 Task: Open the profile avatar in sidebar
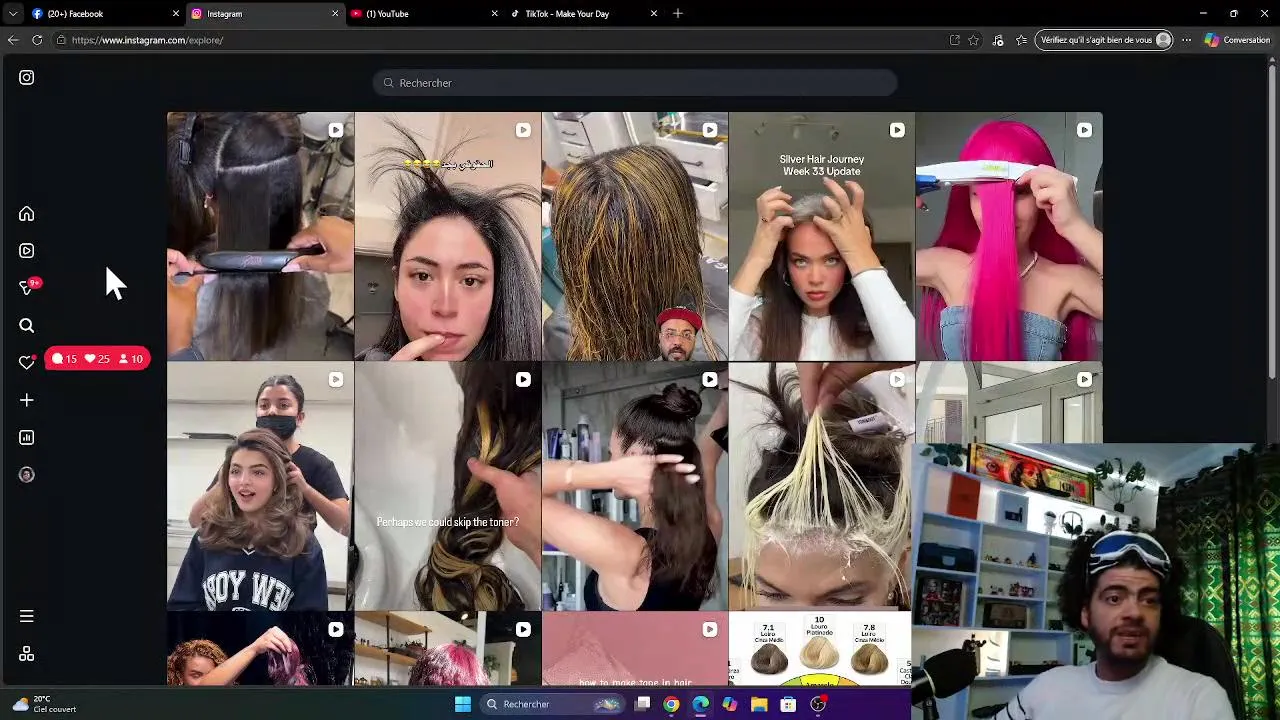27,475
